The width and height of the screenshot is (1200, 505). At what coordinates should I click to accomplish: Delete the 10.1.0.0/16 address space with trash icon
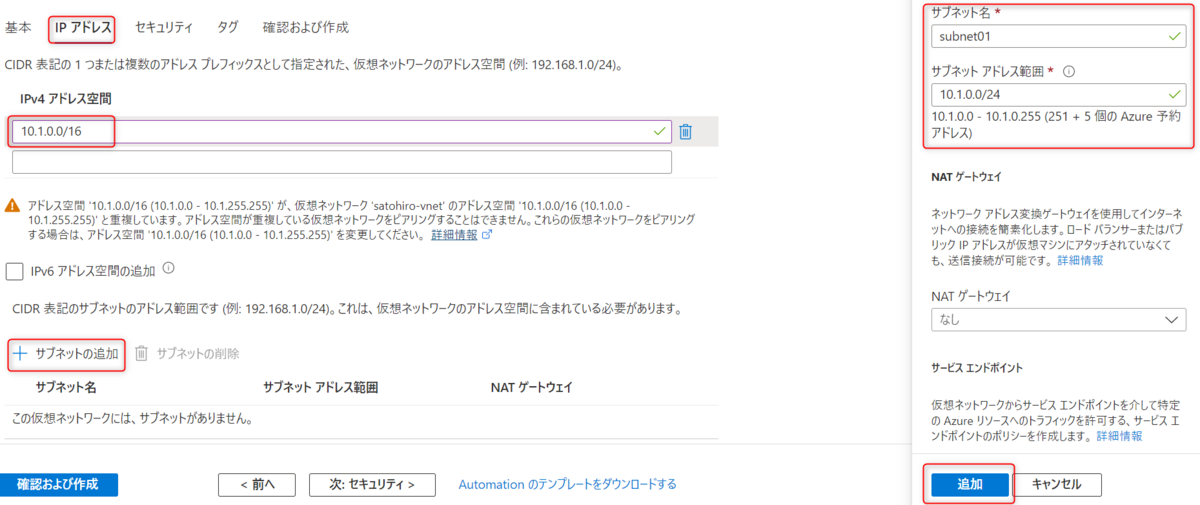pos(686,131)
